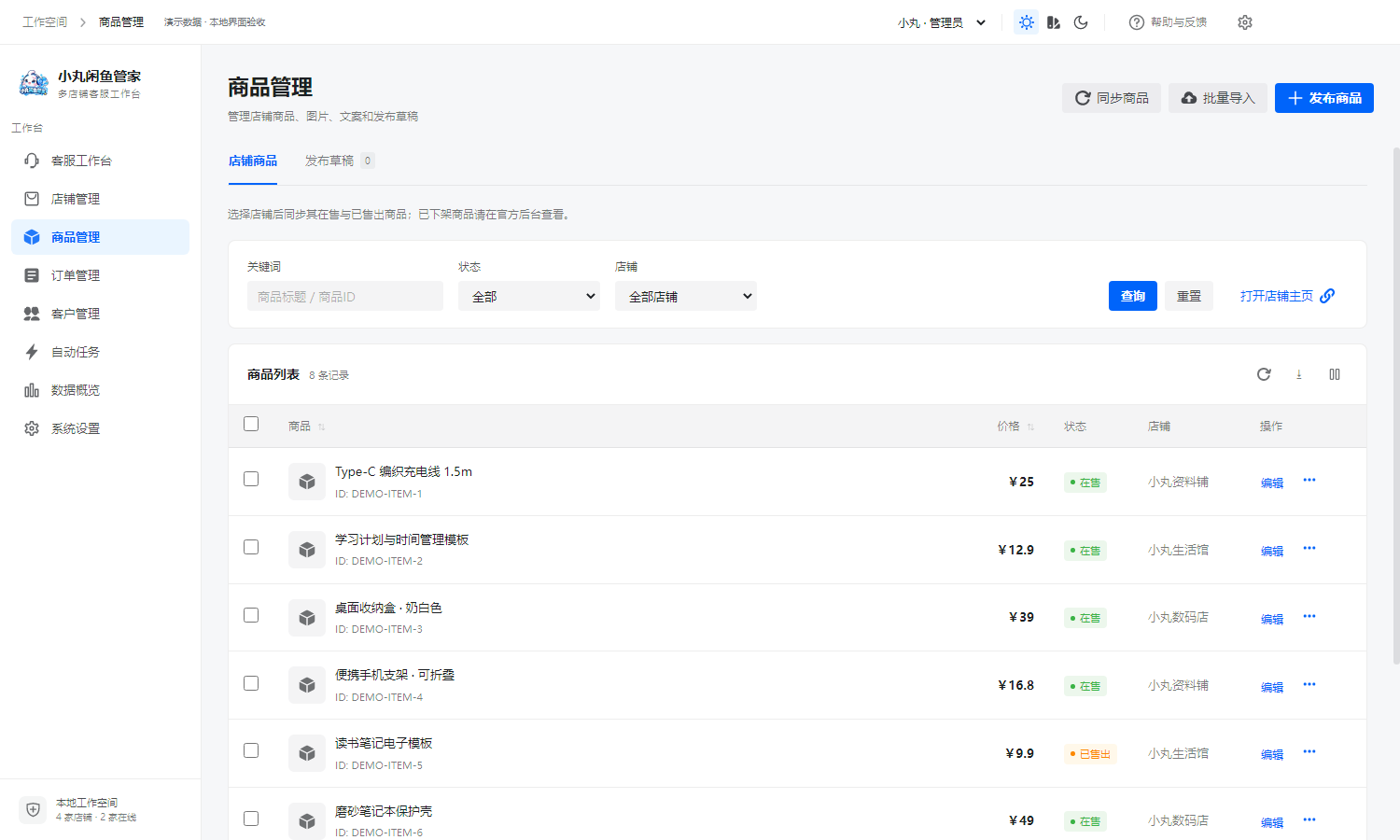Image resolution: width=1400 pixels, height=840 pixels.
Task: Go to 工作空间 in the breadcrumb
Action: (x=45, y=22)
